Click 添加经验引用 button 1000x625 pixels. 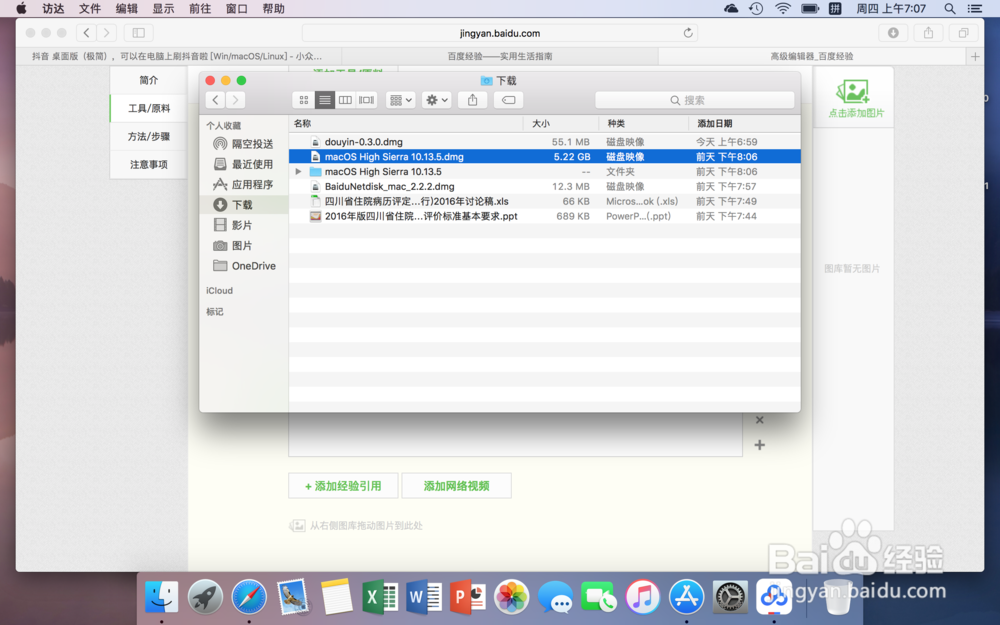pos(343,486)
